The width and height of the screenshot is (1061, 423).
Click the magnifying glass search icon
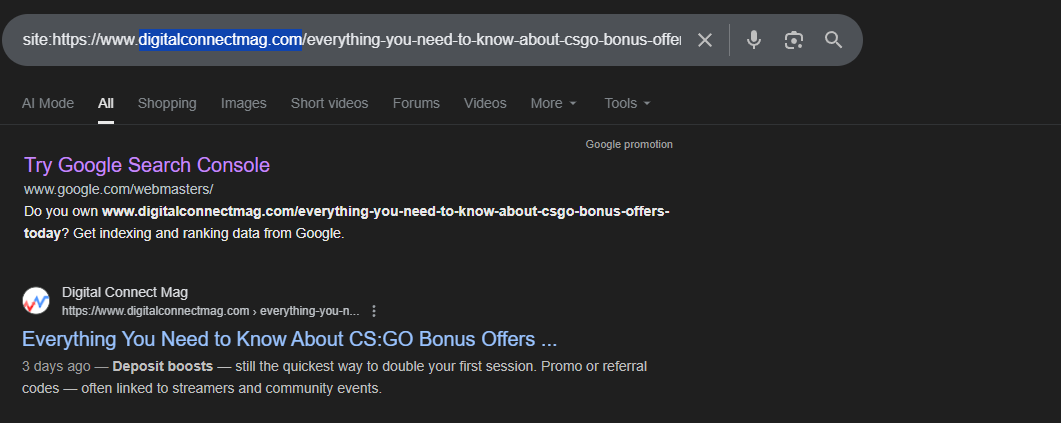coord(833,40)
